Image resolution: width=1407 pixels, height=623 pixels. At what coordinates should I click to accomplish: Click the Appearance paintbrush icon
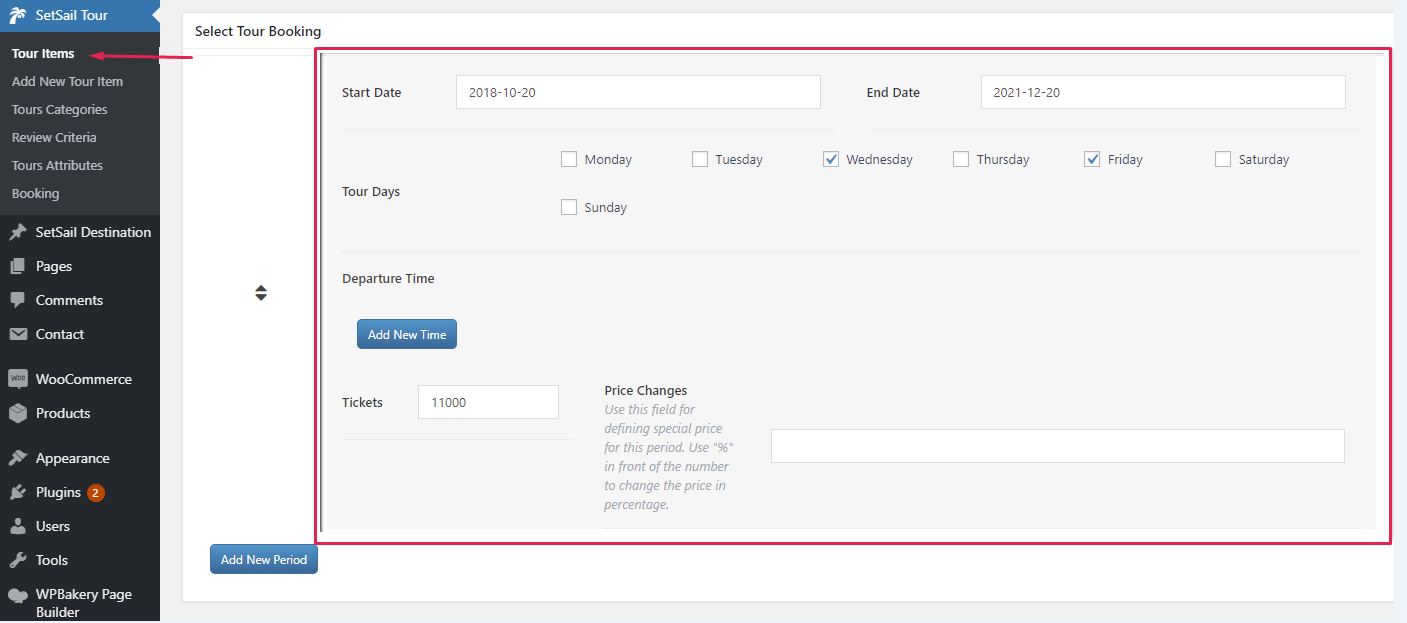tap(18, 458)
